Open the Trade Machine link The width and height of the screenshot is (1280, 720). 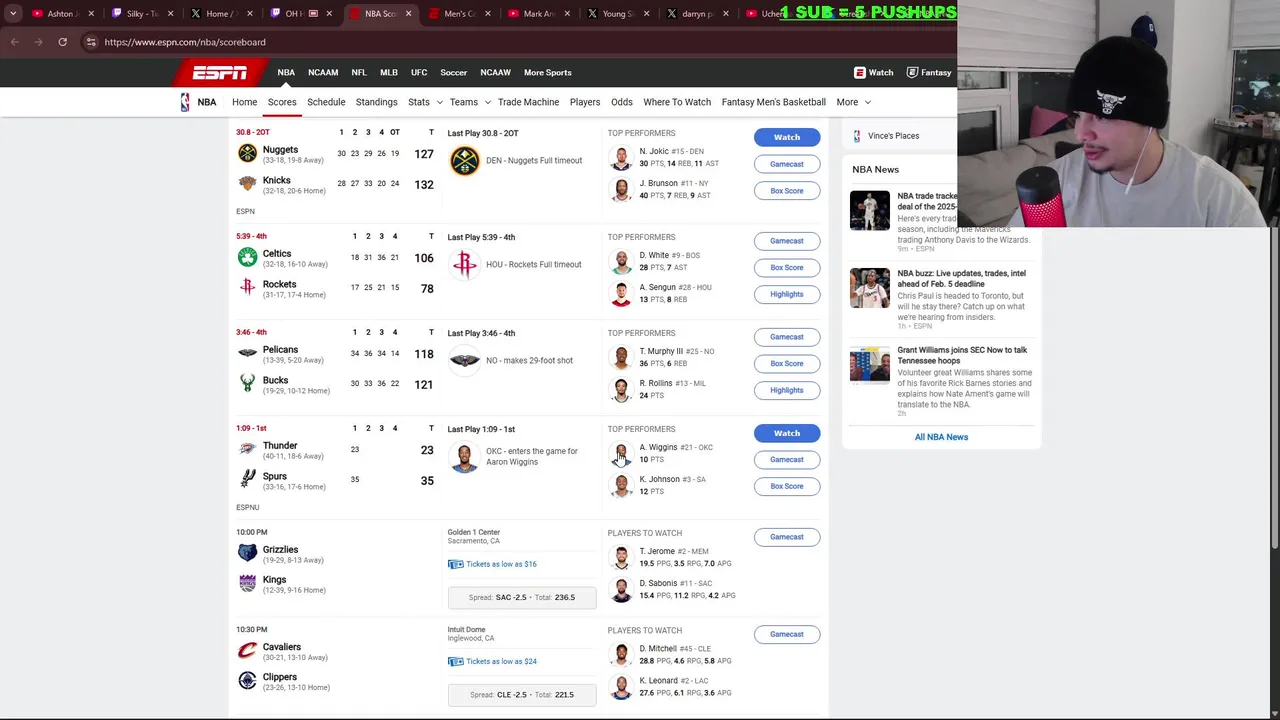[528, 102]
